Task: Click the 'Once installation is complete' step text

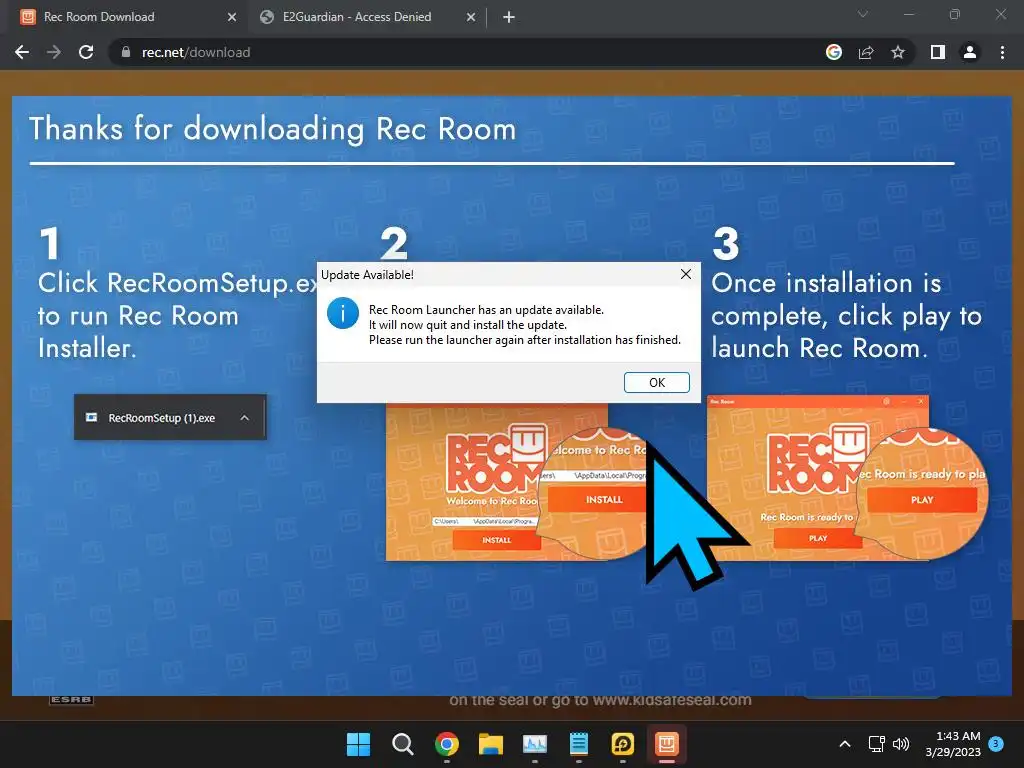Action: [846, 315]
